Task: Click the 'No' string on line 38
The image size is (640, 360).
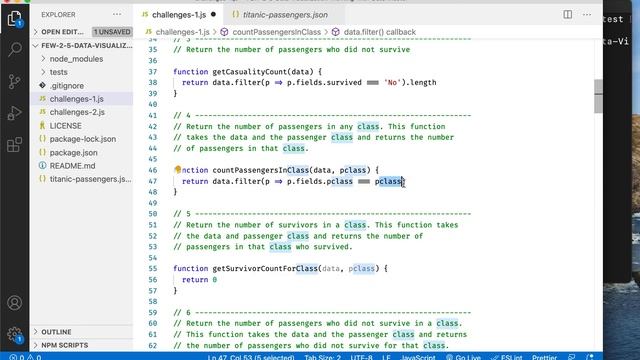Action: 392,82
